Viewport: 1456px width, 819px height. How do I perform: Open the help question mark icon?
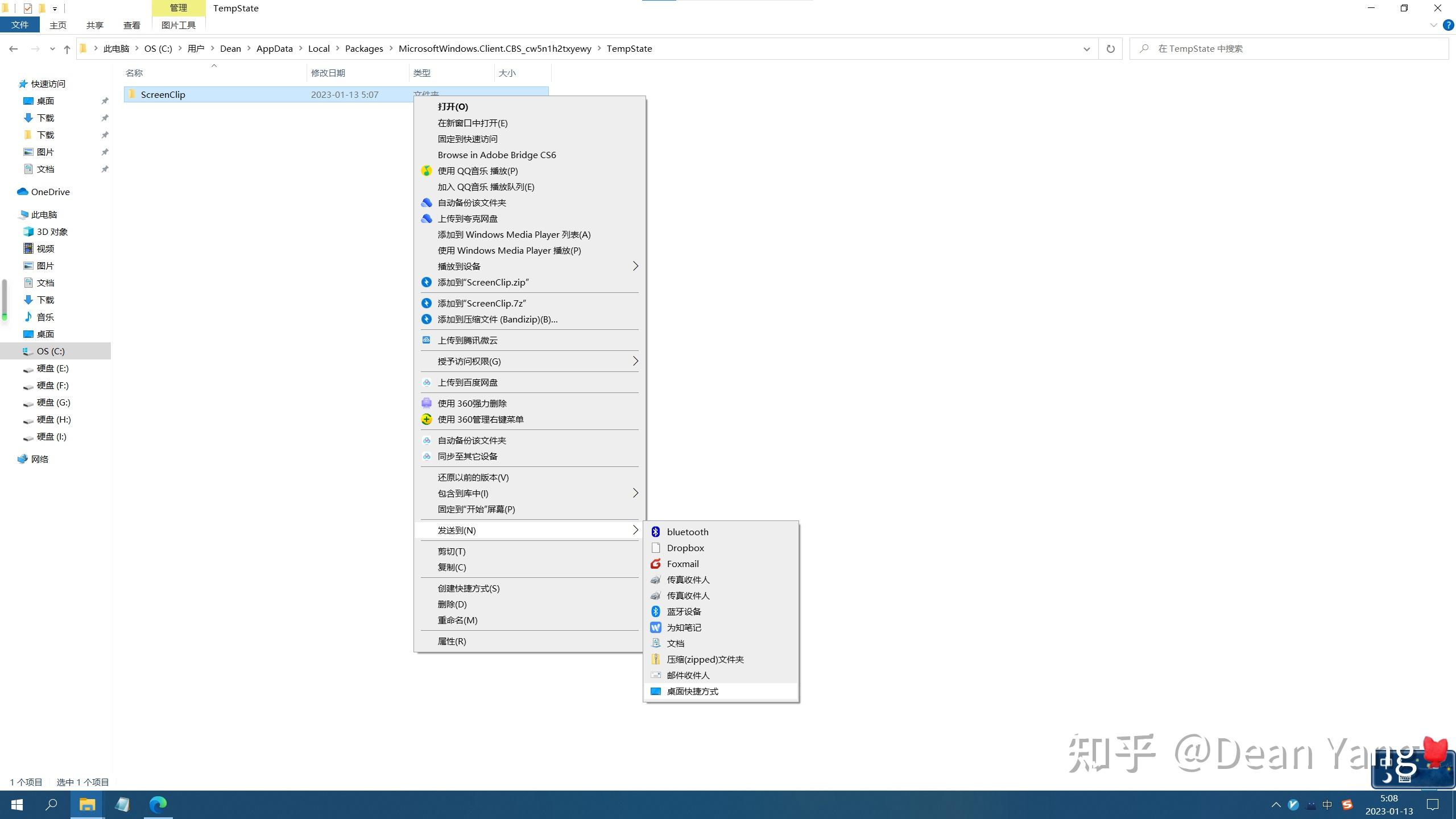pyautogui.click(x=1449, y=25)
